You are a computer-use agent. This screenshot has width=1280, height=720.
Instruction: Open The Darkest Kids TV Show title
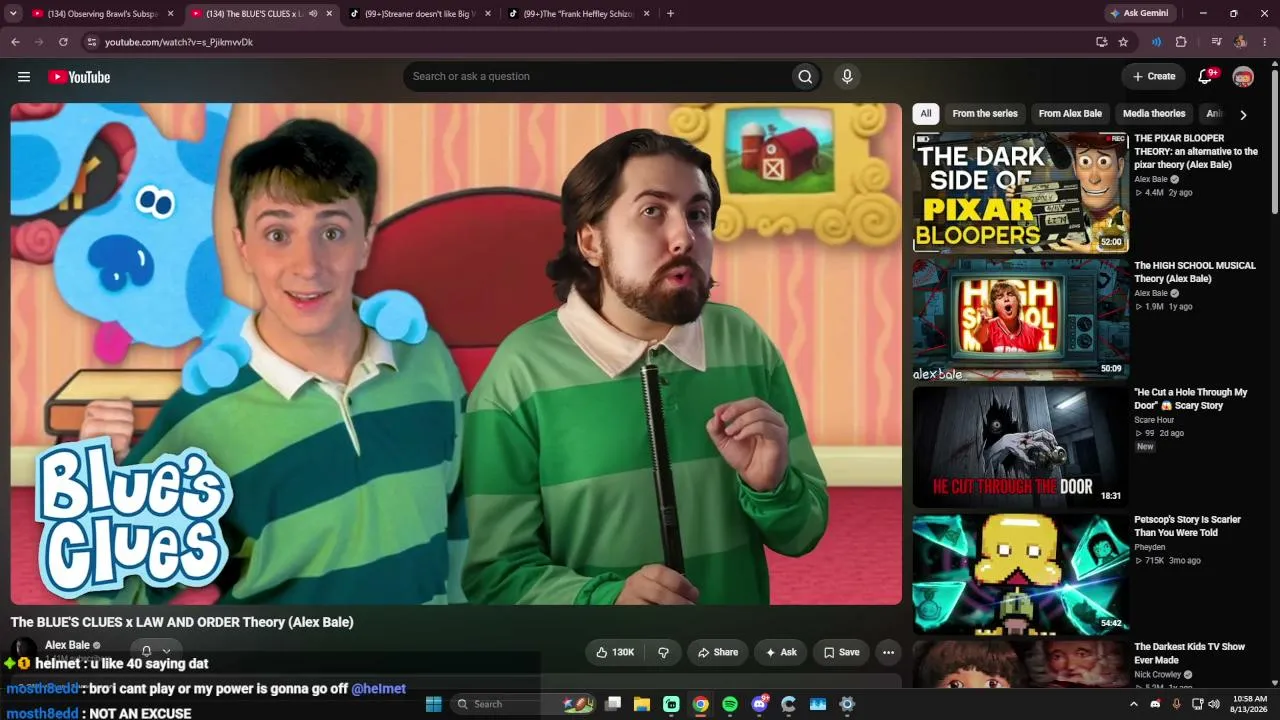coord(1189,654)
